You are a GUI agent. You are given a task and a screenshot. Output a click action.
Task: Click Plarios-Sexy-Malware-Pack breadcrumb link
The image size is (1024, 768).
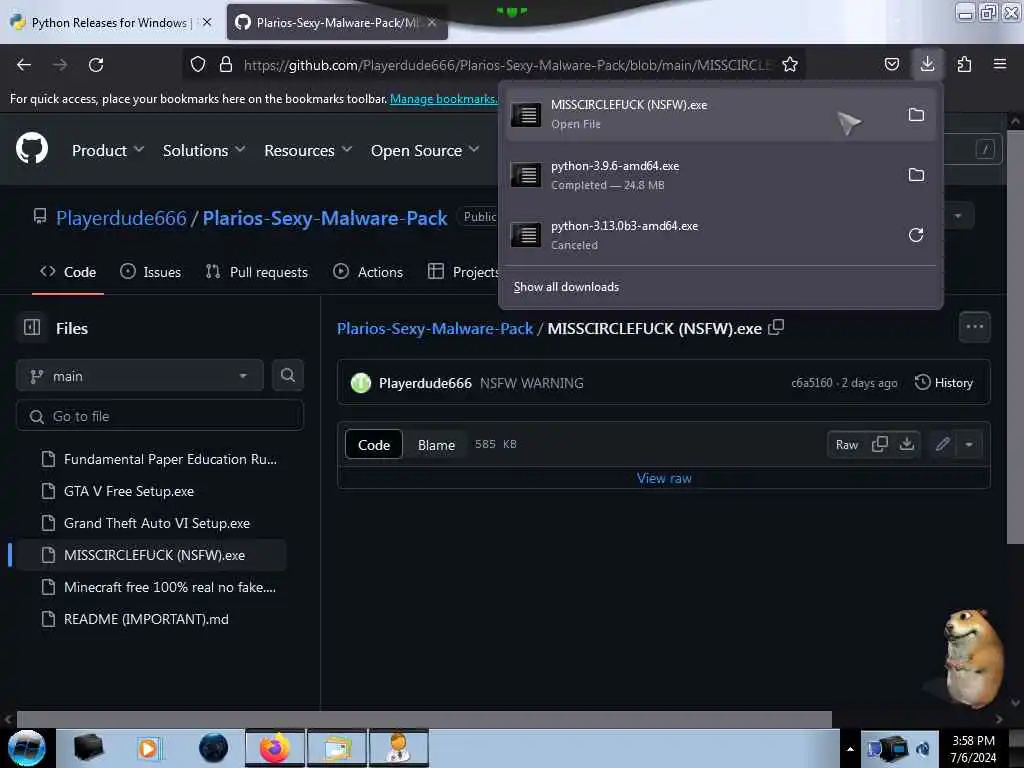tap(435, 328)
